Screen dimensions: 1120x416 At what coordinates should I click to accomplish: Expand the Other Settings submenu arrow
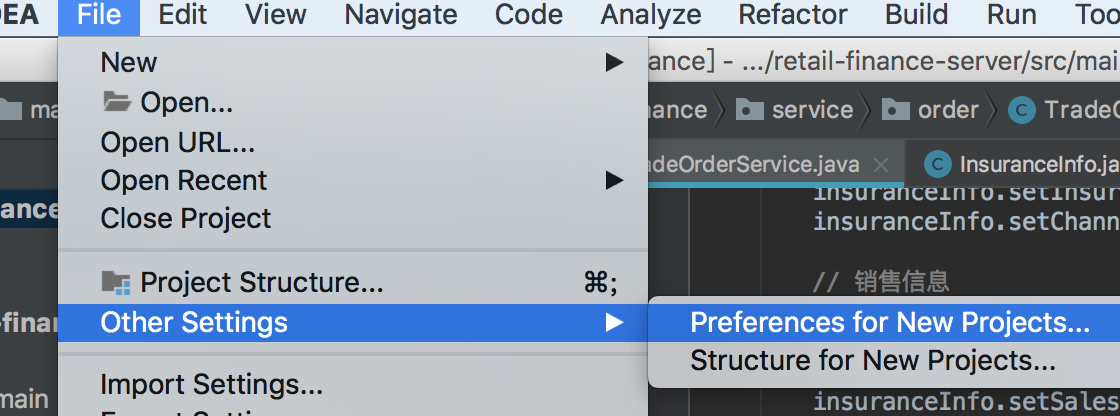614,322
